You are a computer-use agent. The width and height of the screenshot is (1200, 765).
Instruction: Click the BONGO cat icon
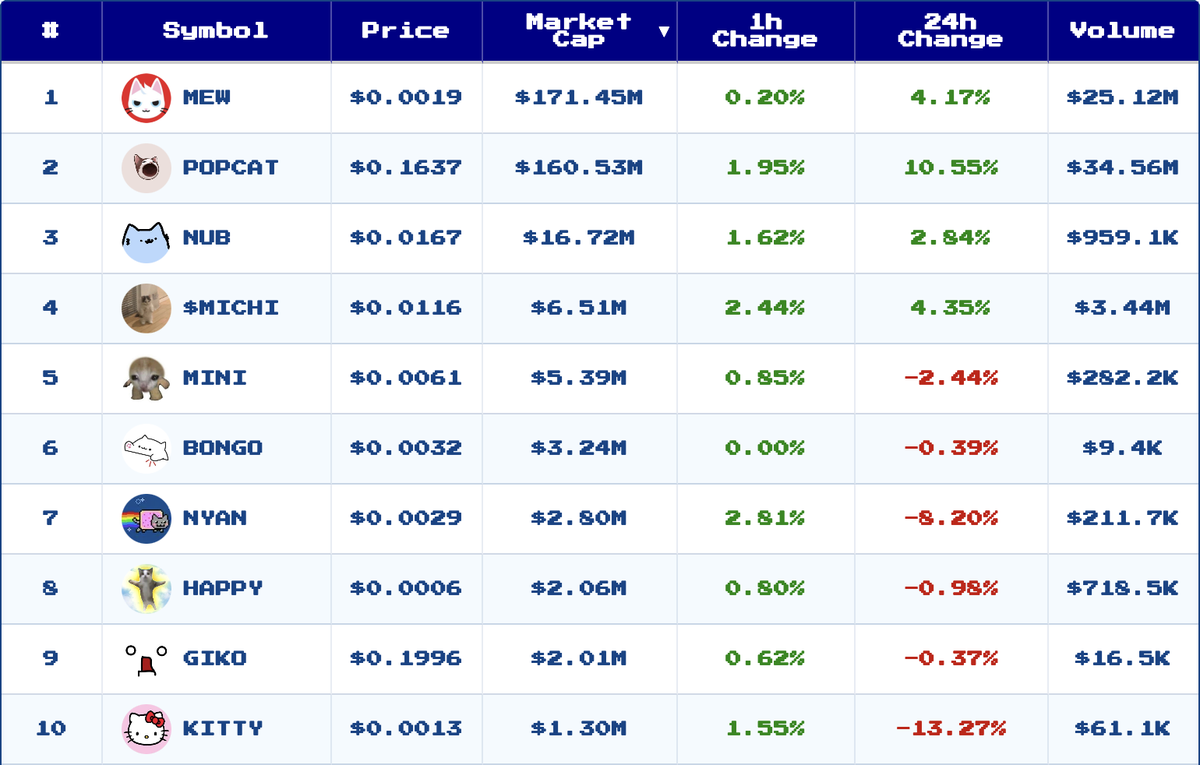click(x=146, y=448)
